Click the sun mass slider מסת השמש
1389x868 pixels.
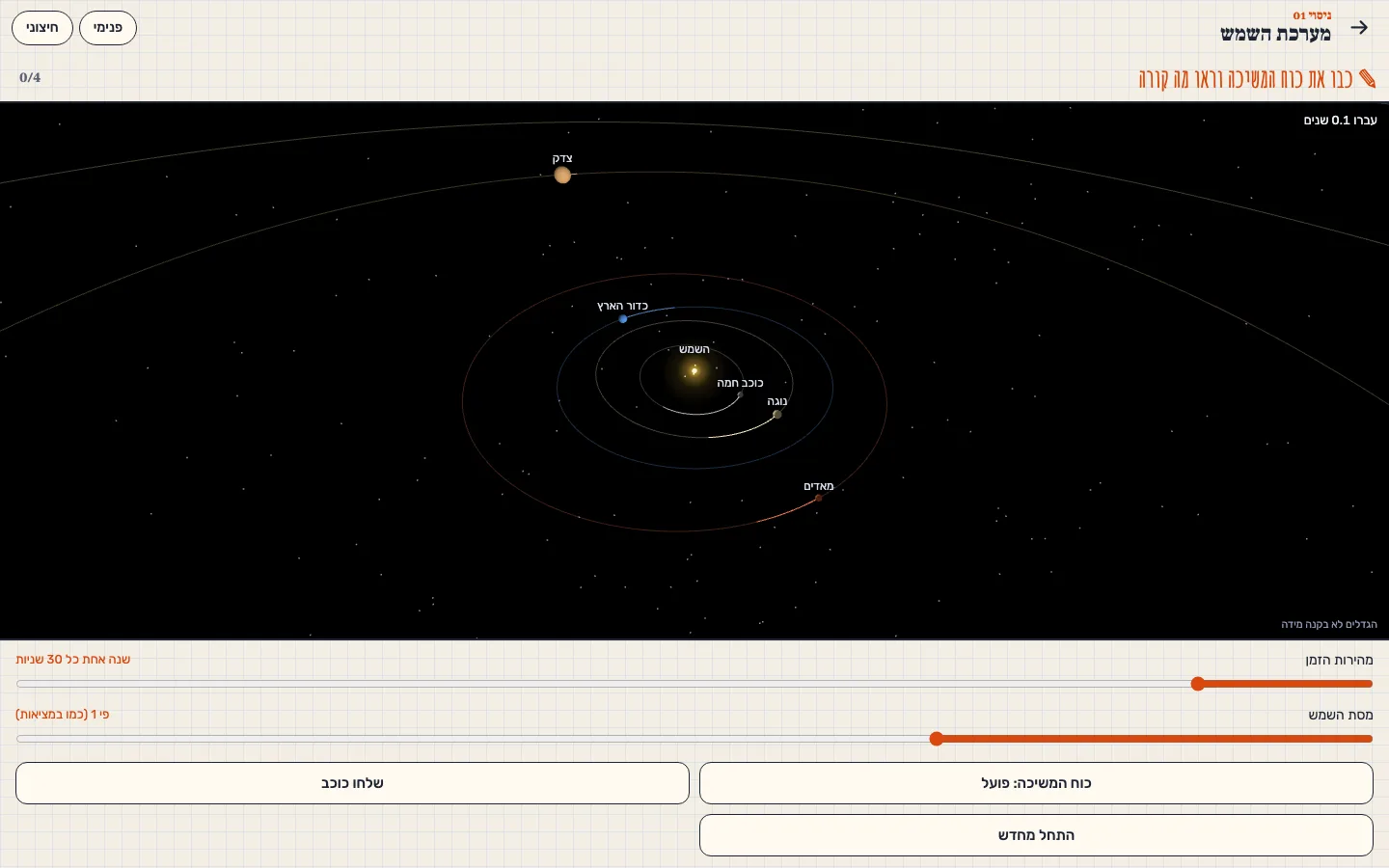[x=694, y=739]
